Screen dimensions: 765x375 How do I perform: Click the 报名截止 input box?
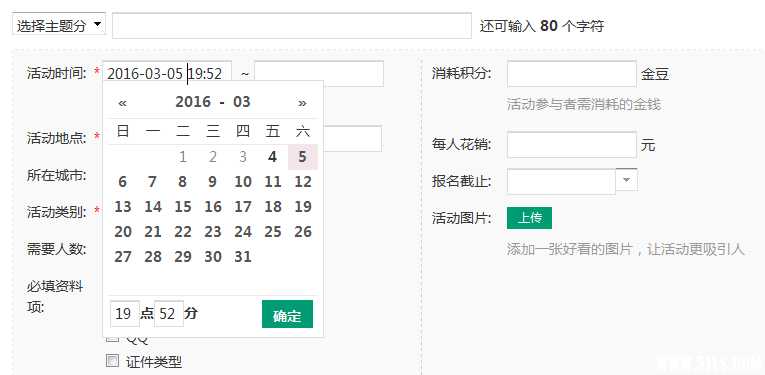pyautogui.click(x=562, y=181)
